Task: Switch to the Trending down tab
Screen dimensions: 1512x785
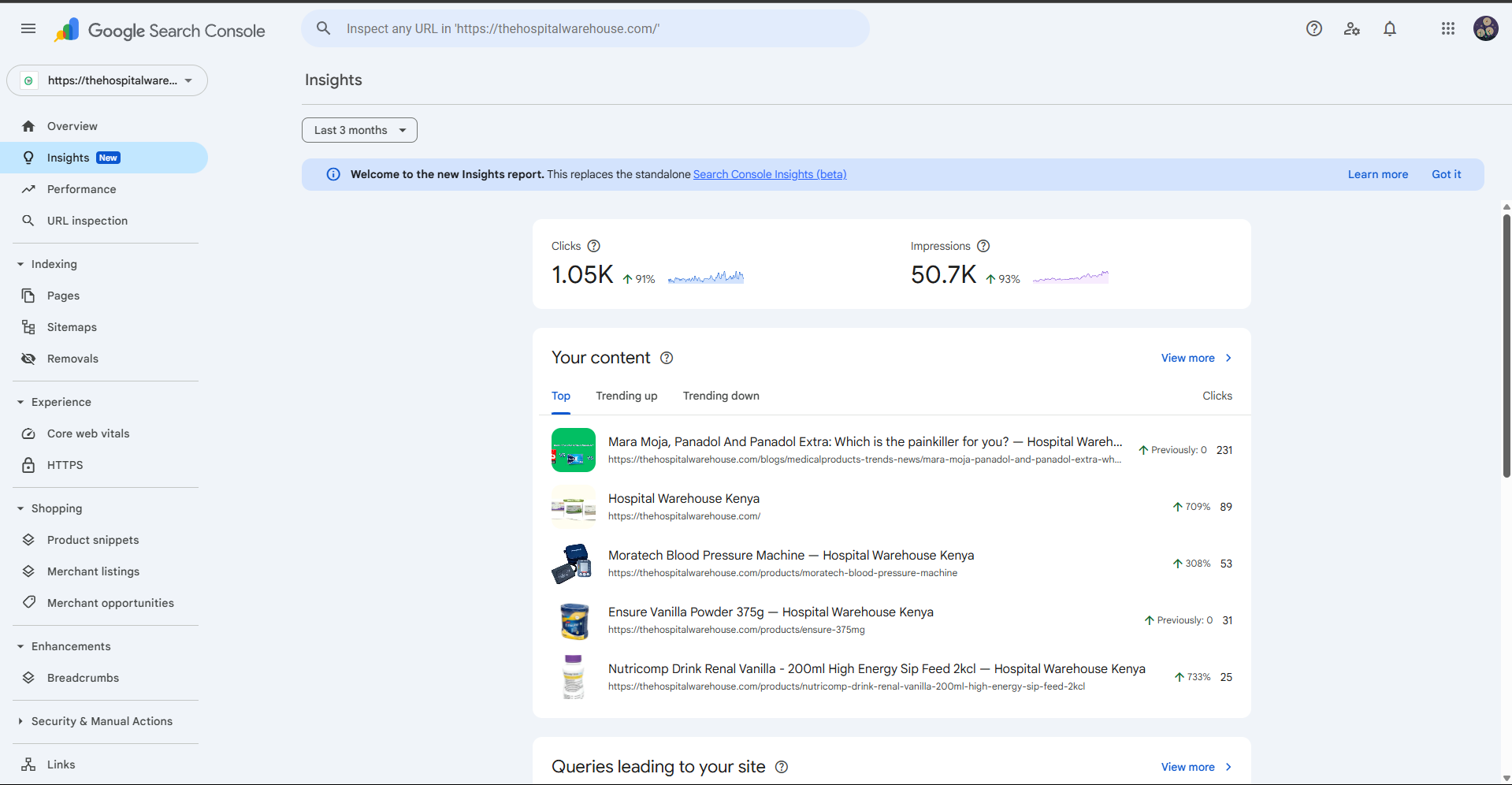Action: click(721, 396)
